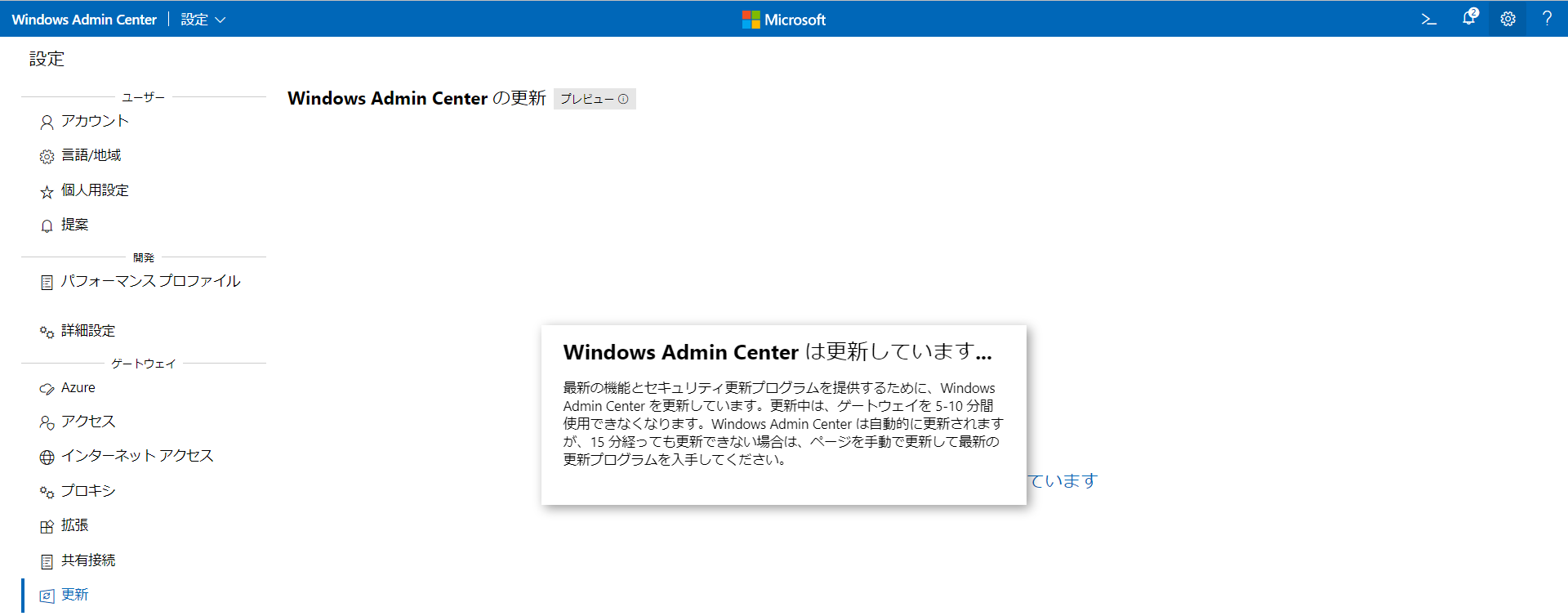Open the notifications bell
1568x616 pixels.
[x=1468, y=18]
